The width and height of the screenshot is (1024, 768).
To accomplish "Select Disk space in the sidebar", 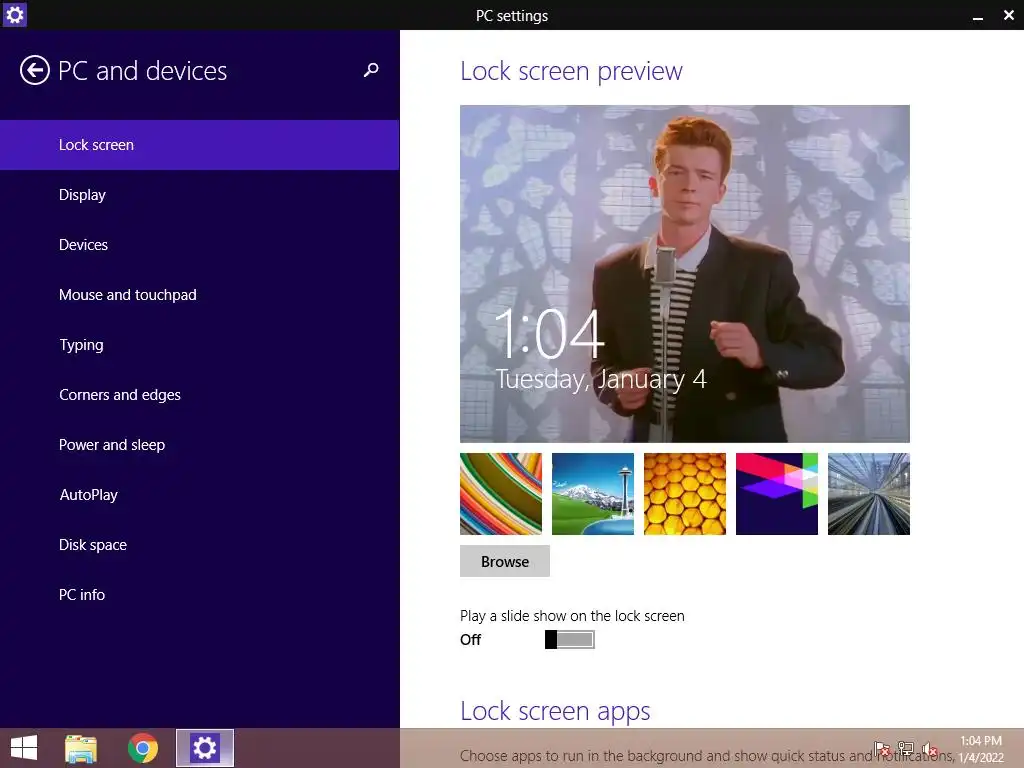I will [199, 545].
